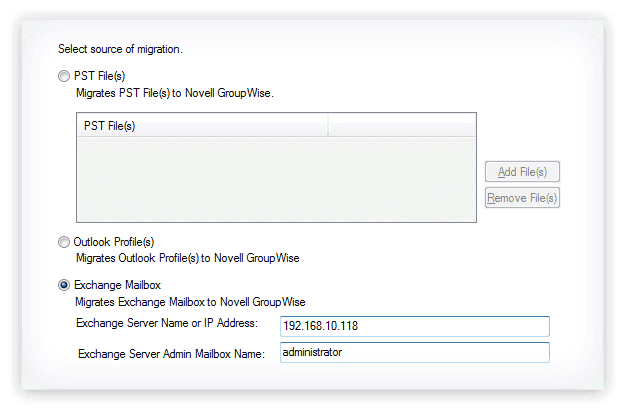Click the 'Select source of migration.' text
Viewport: 624px width, 409px height.
(120, 49)
